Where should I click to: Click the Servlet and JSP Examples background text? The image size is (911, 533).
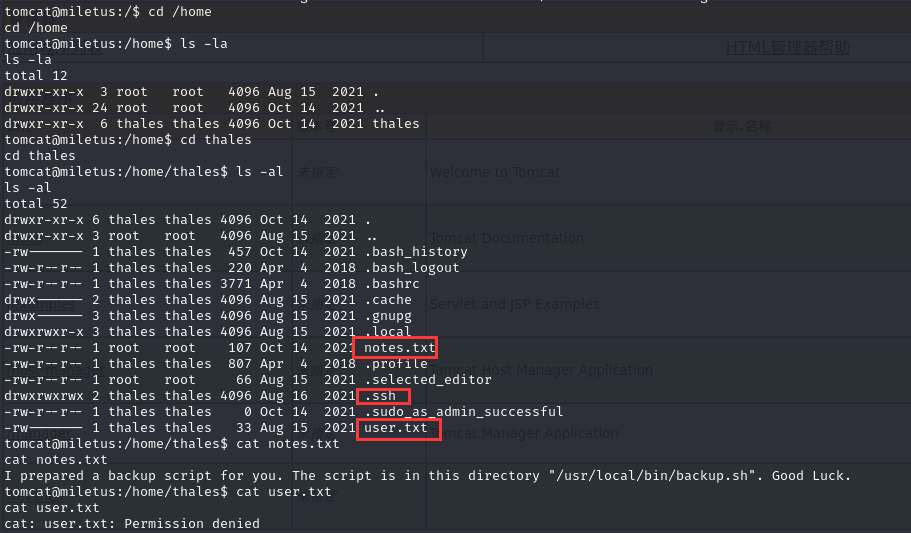click(514, 304)
